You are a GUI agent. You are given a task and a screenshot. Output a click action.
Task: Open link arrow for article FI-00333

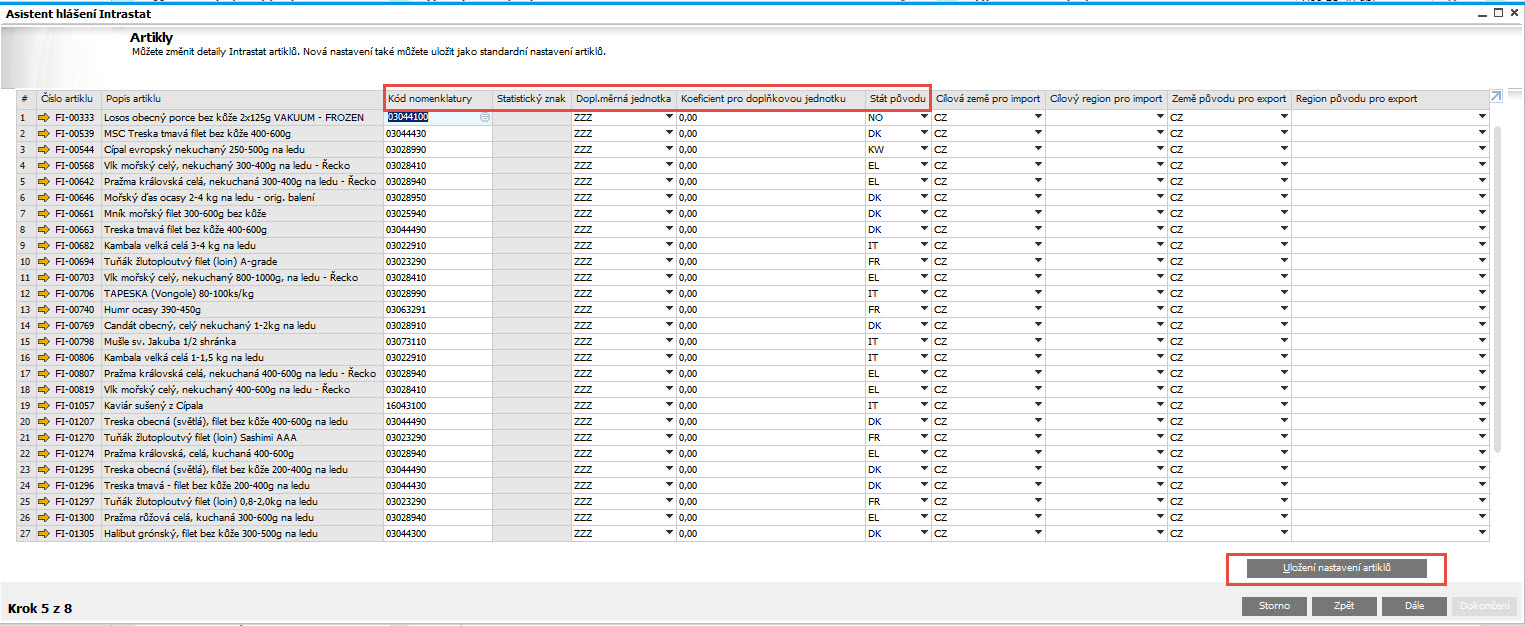click(45, 117)
